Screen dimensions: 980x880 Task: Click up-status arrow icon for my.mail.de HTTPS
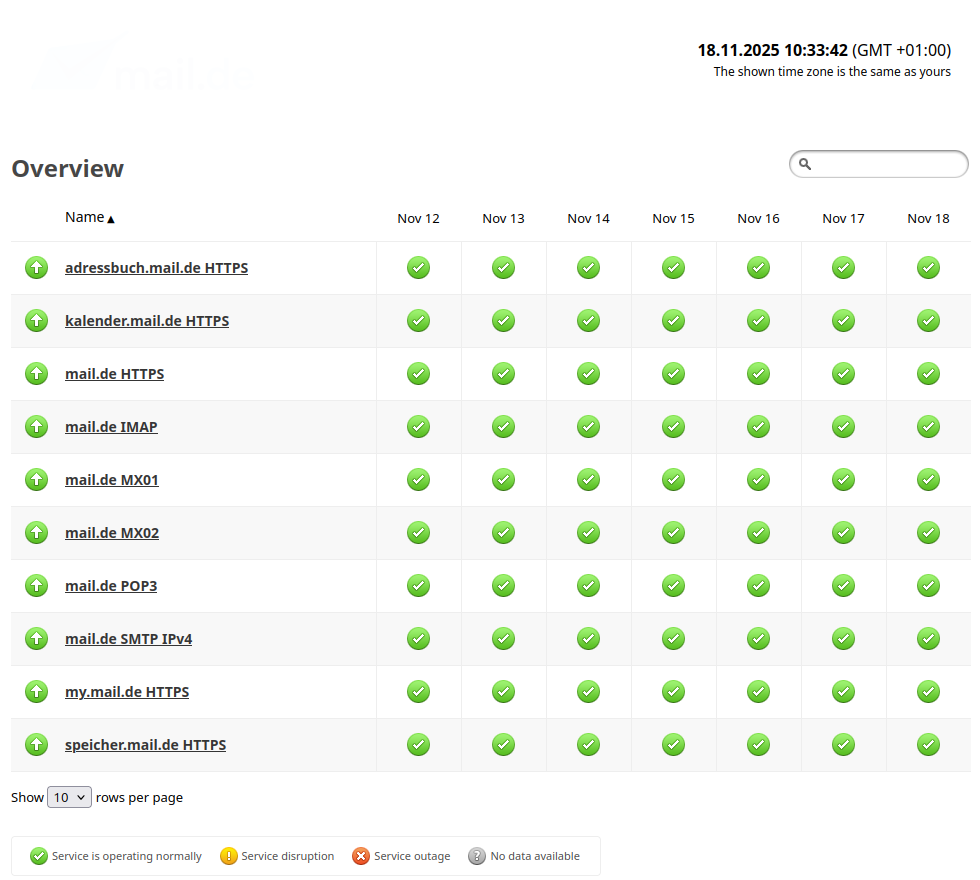[x=36, y=692]
